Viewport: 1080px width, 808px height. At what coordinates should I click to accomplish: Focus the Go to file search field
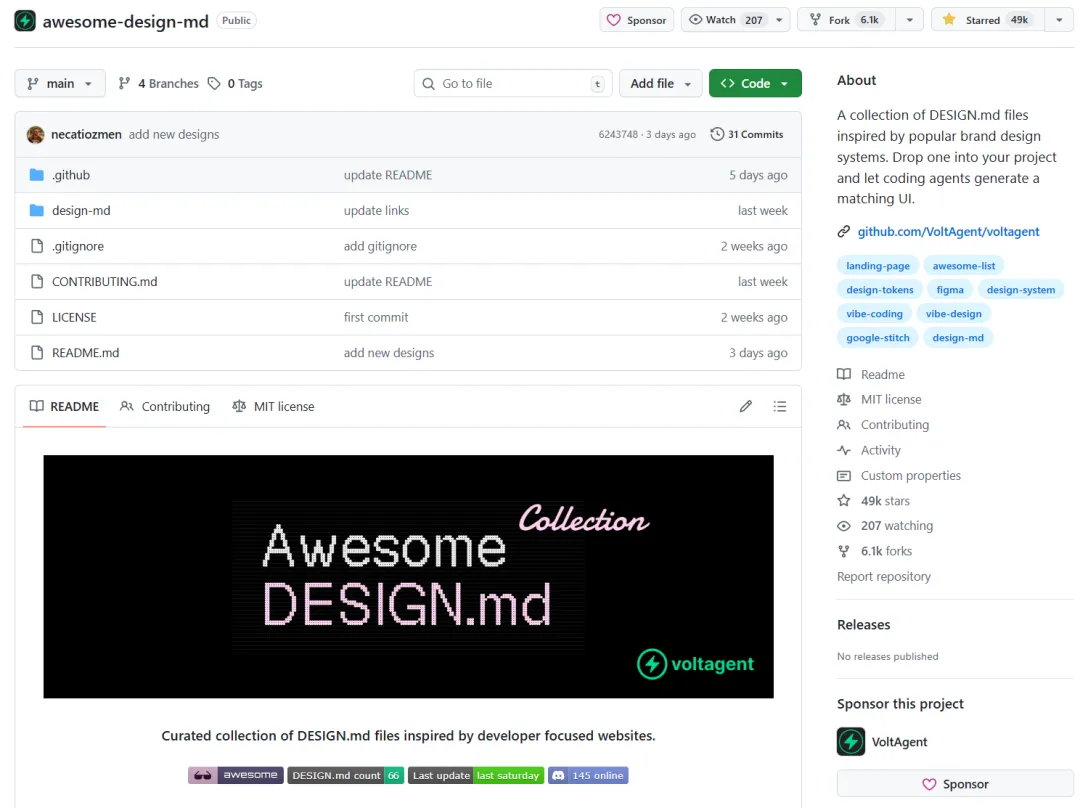click(513, 83)
